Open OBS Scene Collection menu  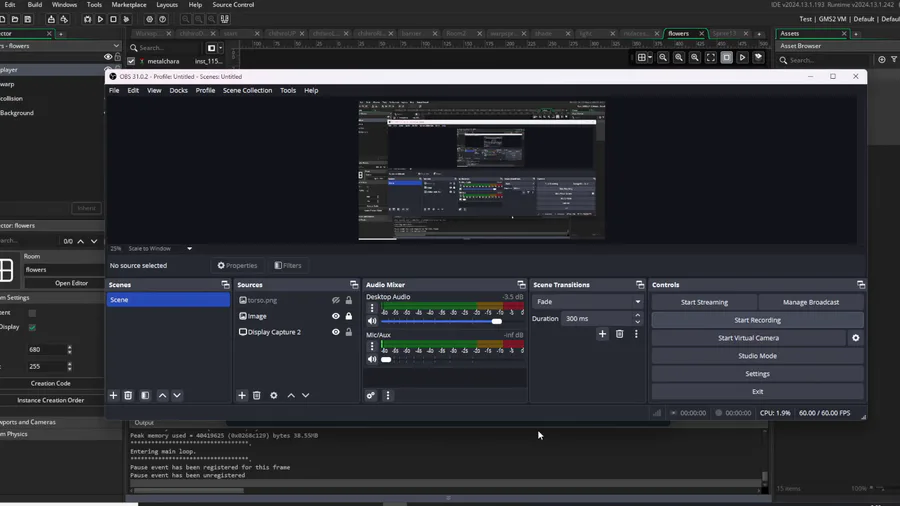click(x=247, y=90)
